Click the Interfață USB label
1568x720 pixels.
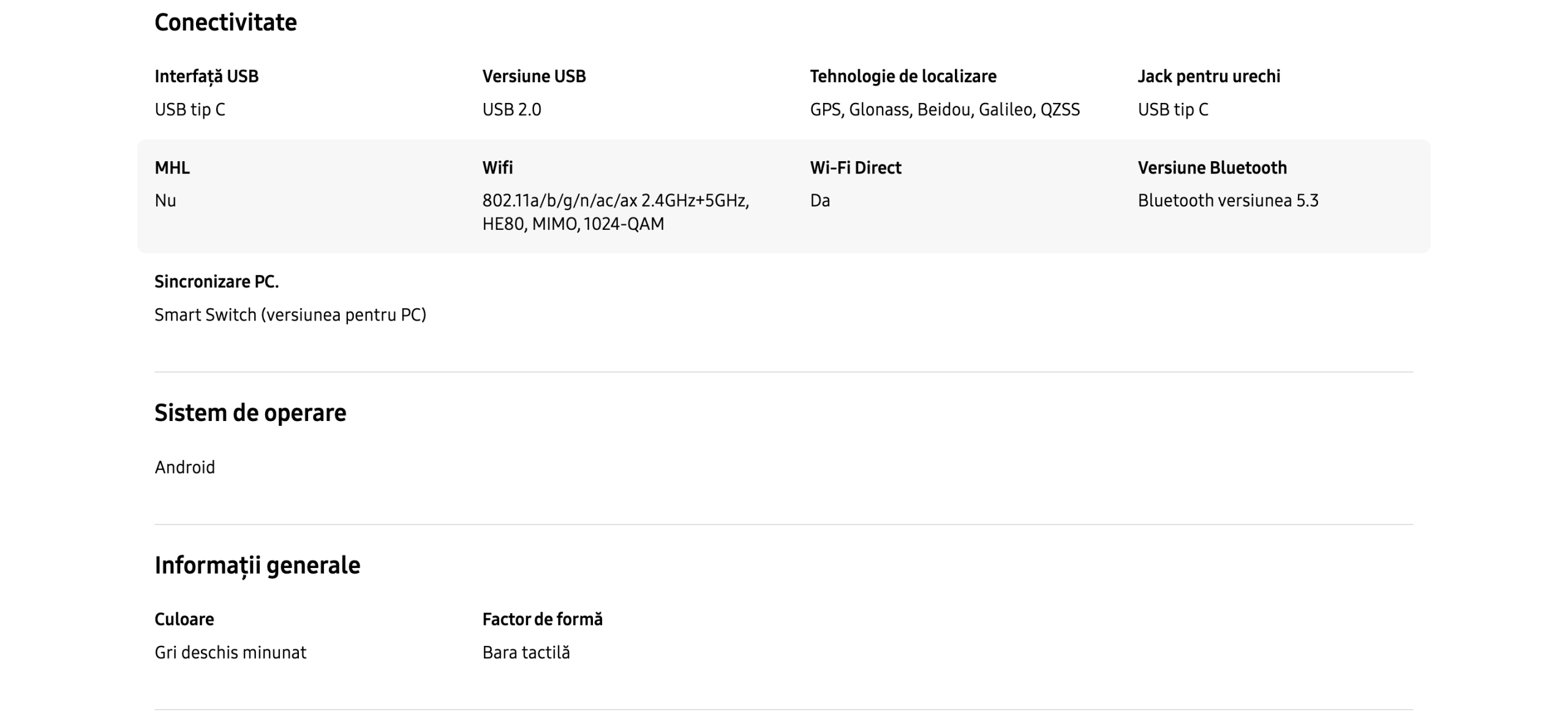206,77
